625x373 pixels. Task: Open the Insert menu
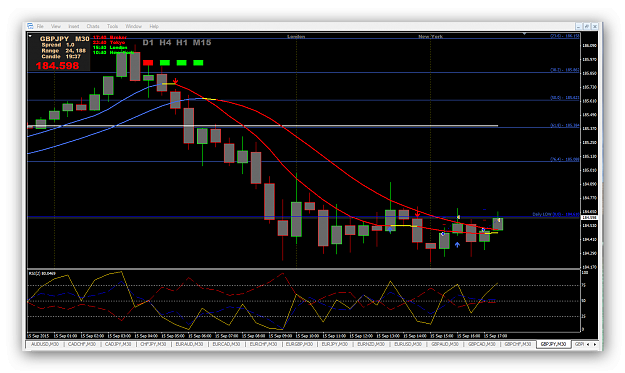tap(74, 26)
